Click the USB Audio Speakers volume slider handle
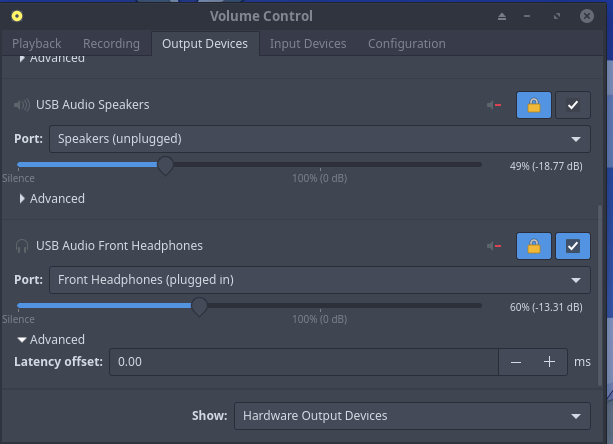This screenshot has height=444, width=613. (165, 166)
